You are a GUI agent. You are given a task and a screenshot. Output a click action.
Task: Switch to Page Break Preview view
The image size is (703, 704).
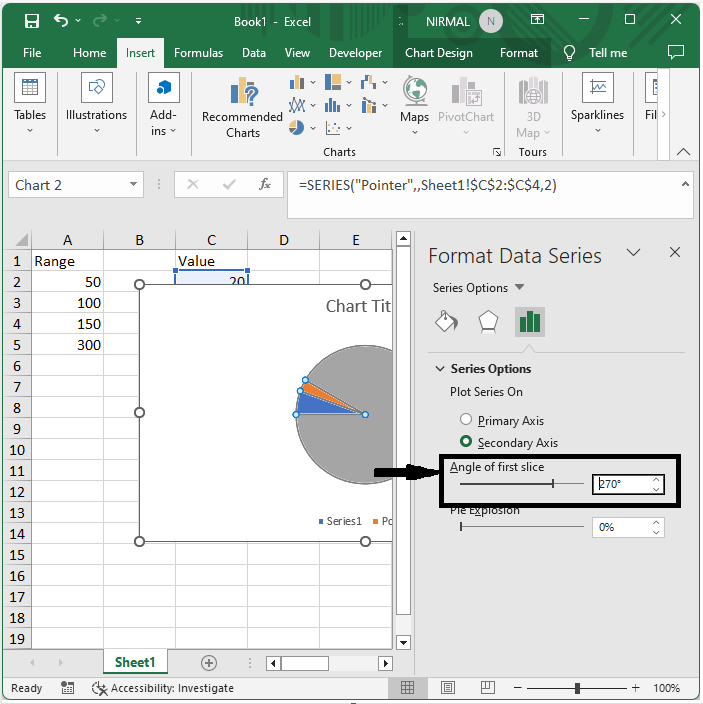488,687
